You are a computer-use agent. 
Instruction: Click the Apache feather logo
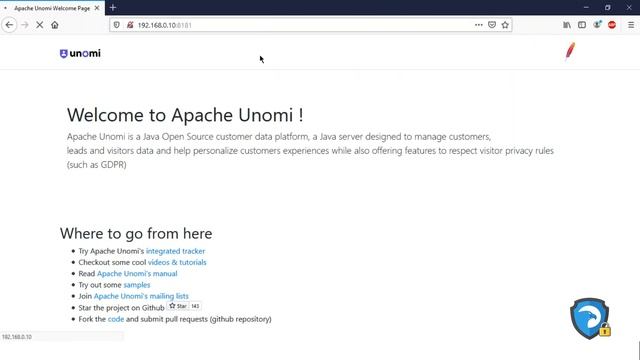click(570, 52)
